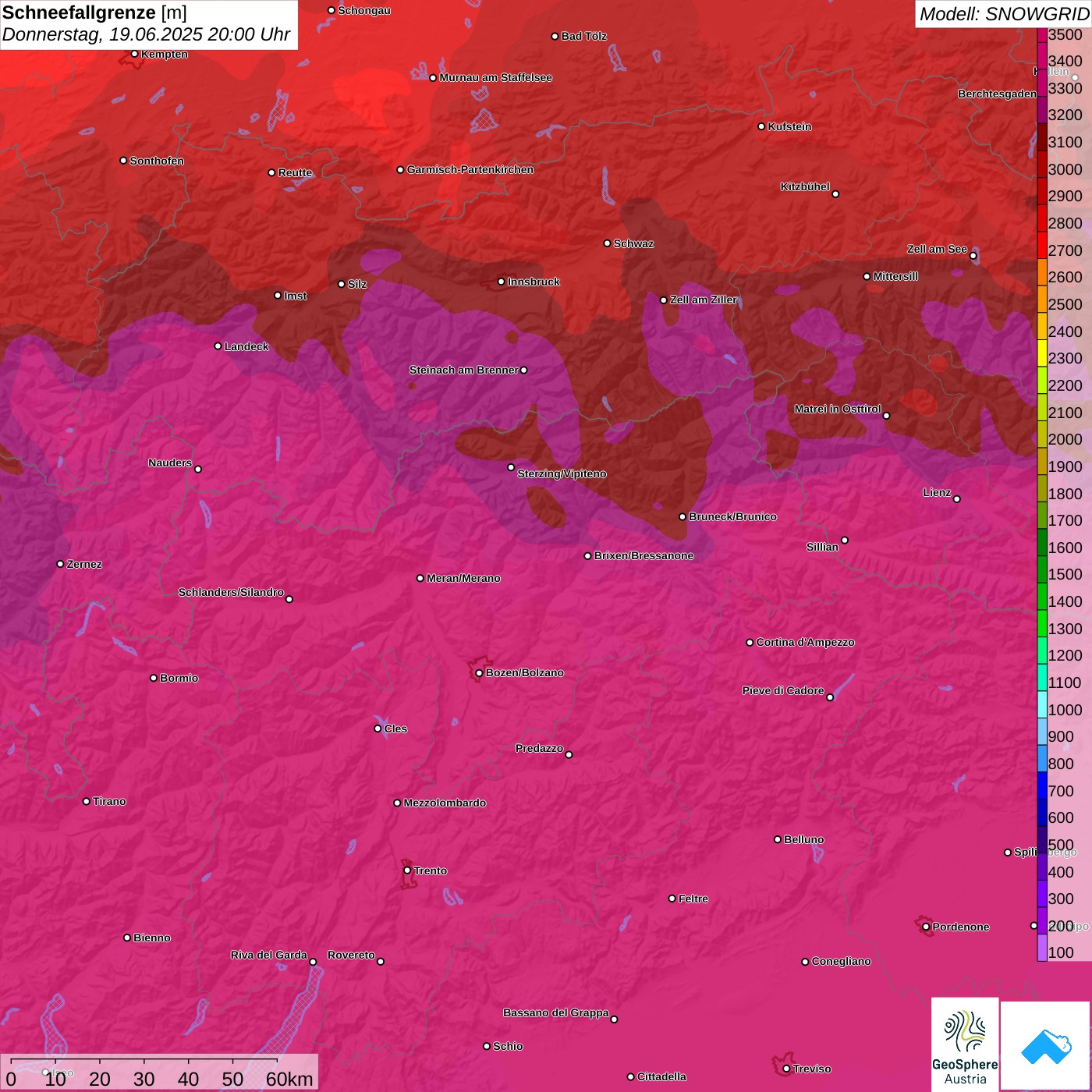
Task: Click the 'Matrei in Osttirol' label
Action: tap(838, 409)
